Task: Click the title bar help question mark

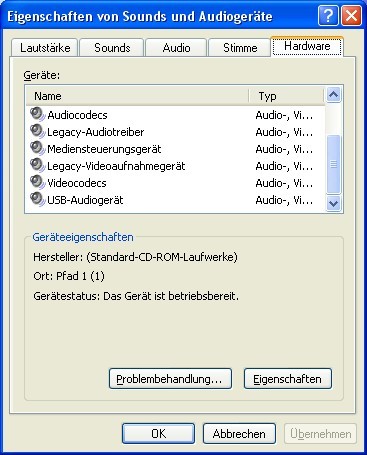Action: coord(328,16)
